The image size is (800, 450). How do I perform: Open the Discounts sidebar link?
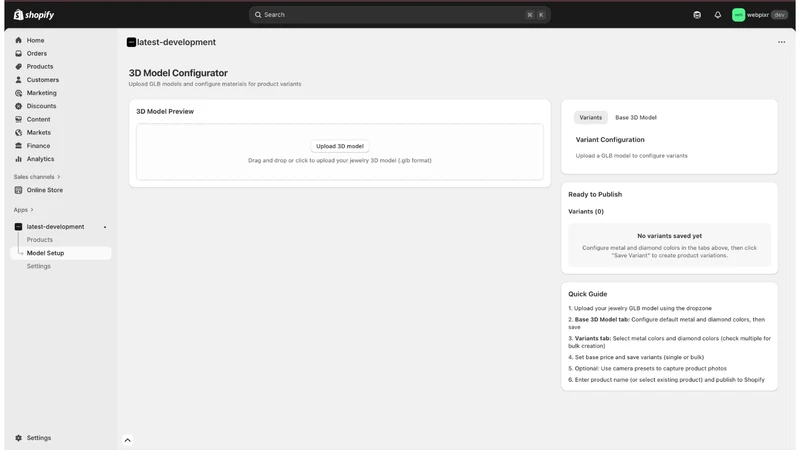point(41,107)
